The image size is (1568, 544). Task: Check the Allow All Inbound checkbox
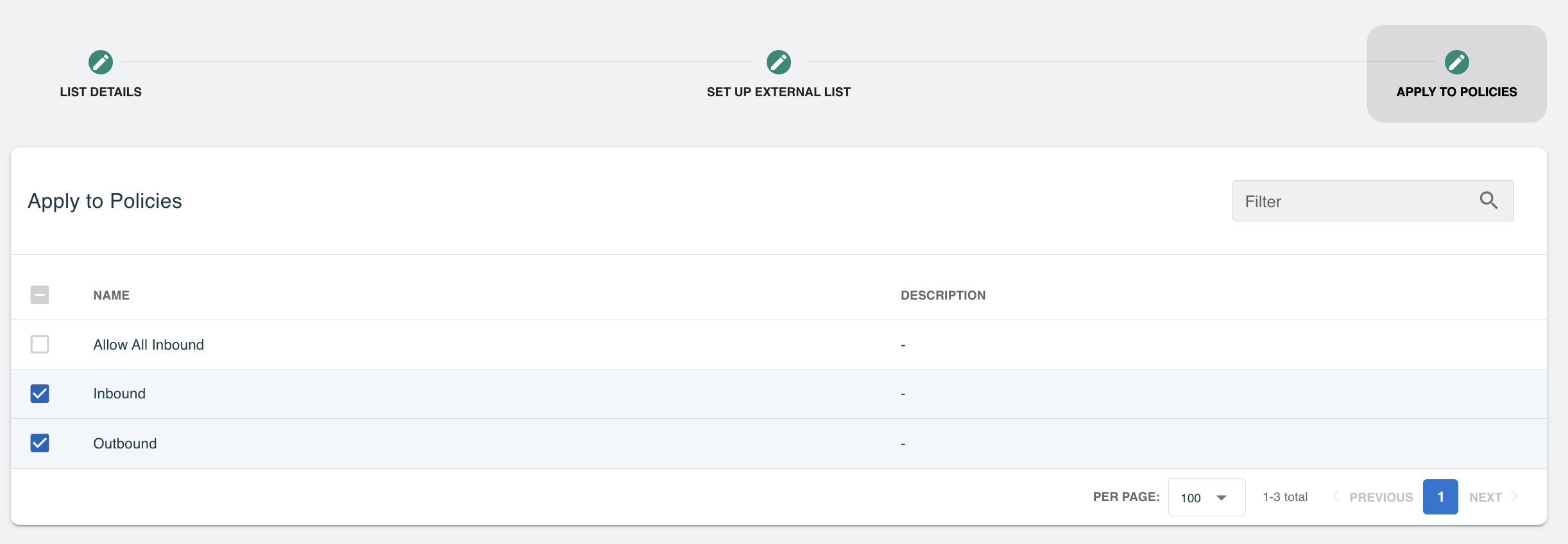coord(40,344)
